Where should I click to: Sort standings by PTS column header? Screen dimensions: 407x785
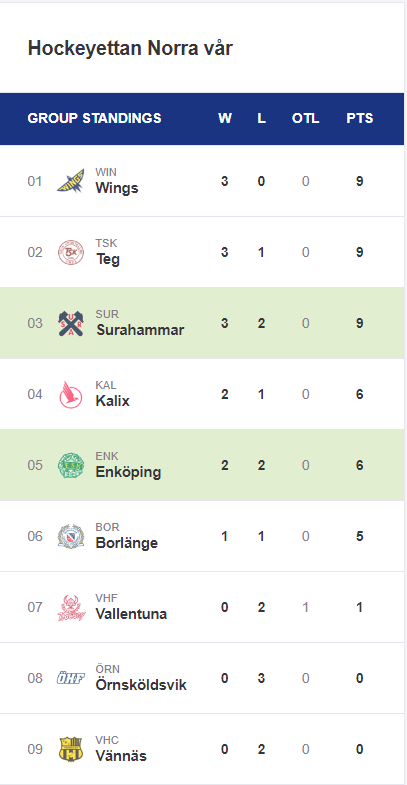point(359,118)
